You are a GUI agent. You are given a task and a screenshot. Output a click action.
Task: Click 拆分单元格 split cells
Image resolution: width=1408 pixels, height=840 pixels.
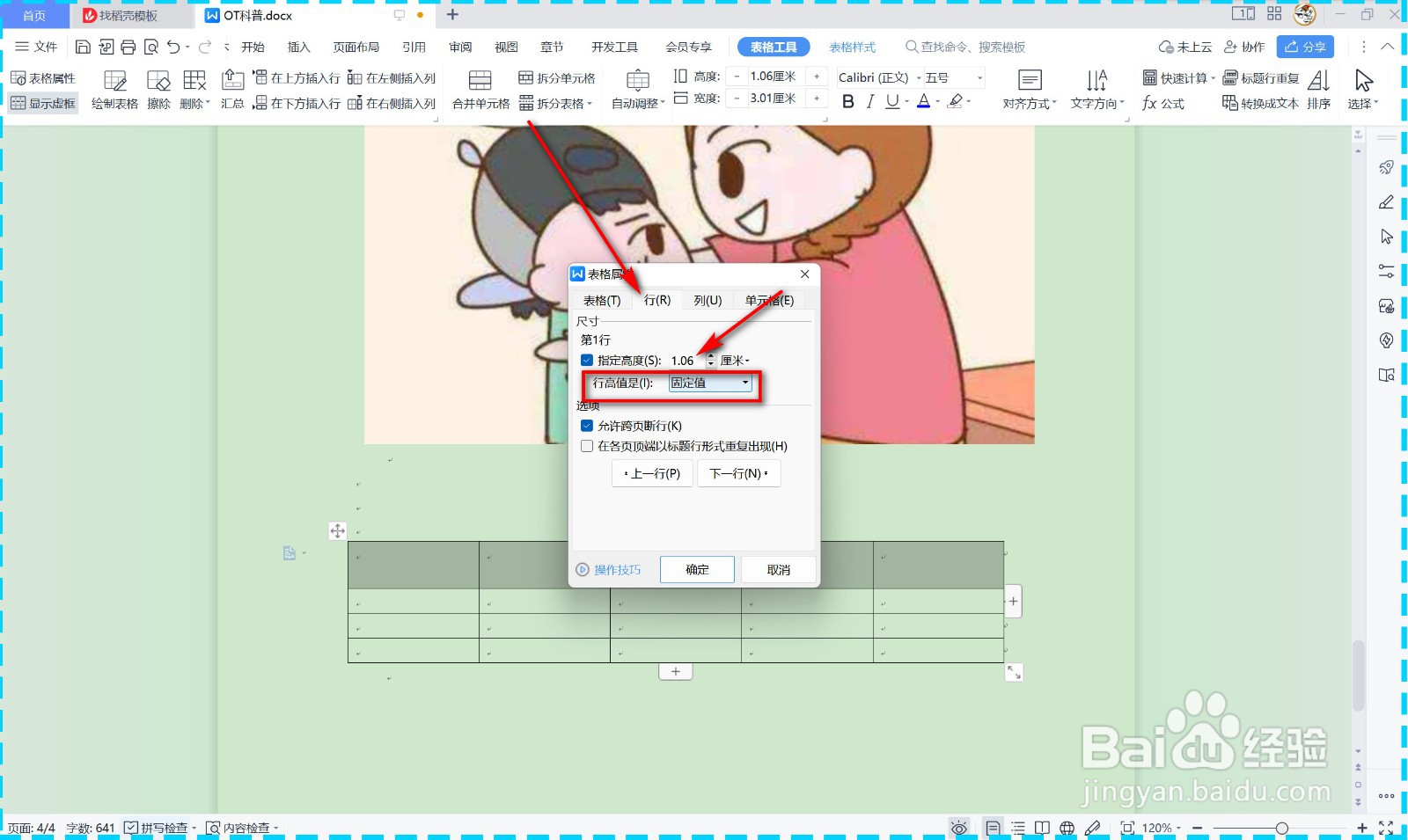[557, 78]
